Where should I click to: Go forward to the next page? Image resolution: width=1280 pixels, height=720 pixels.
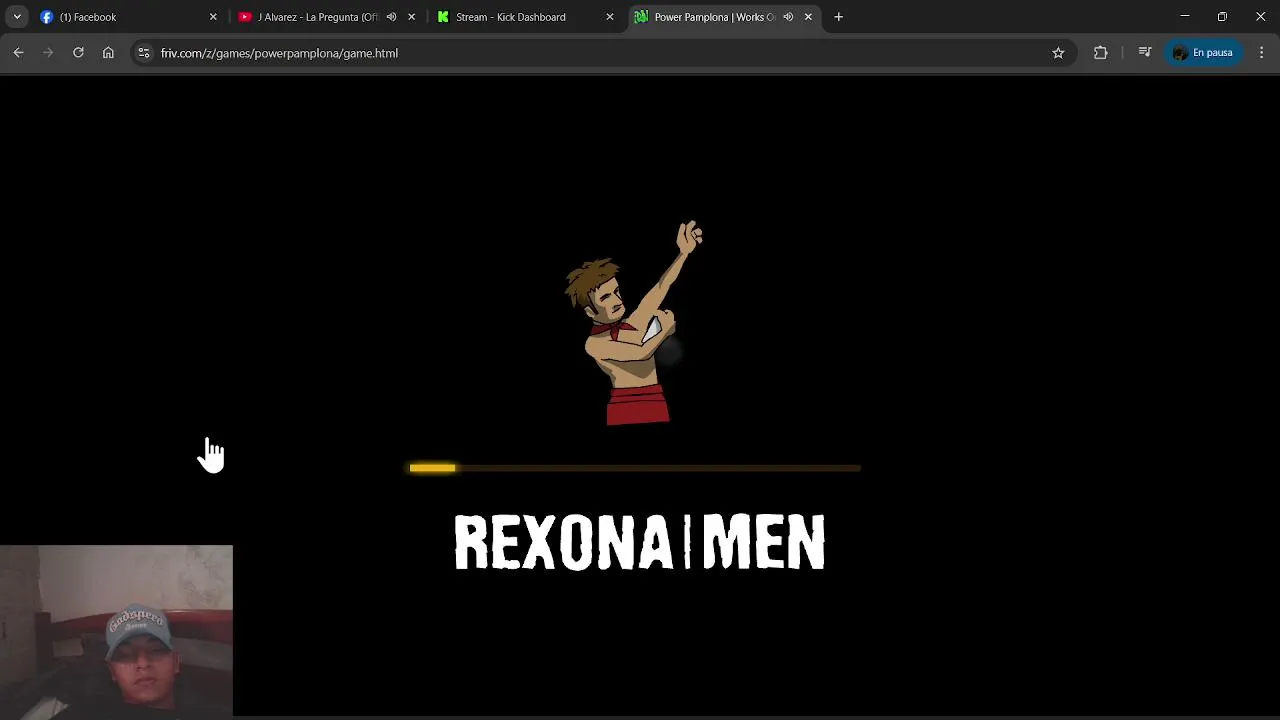(x=48, y=53)
